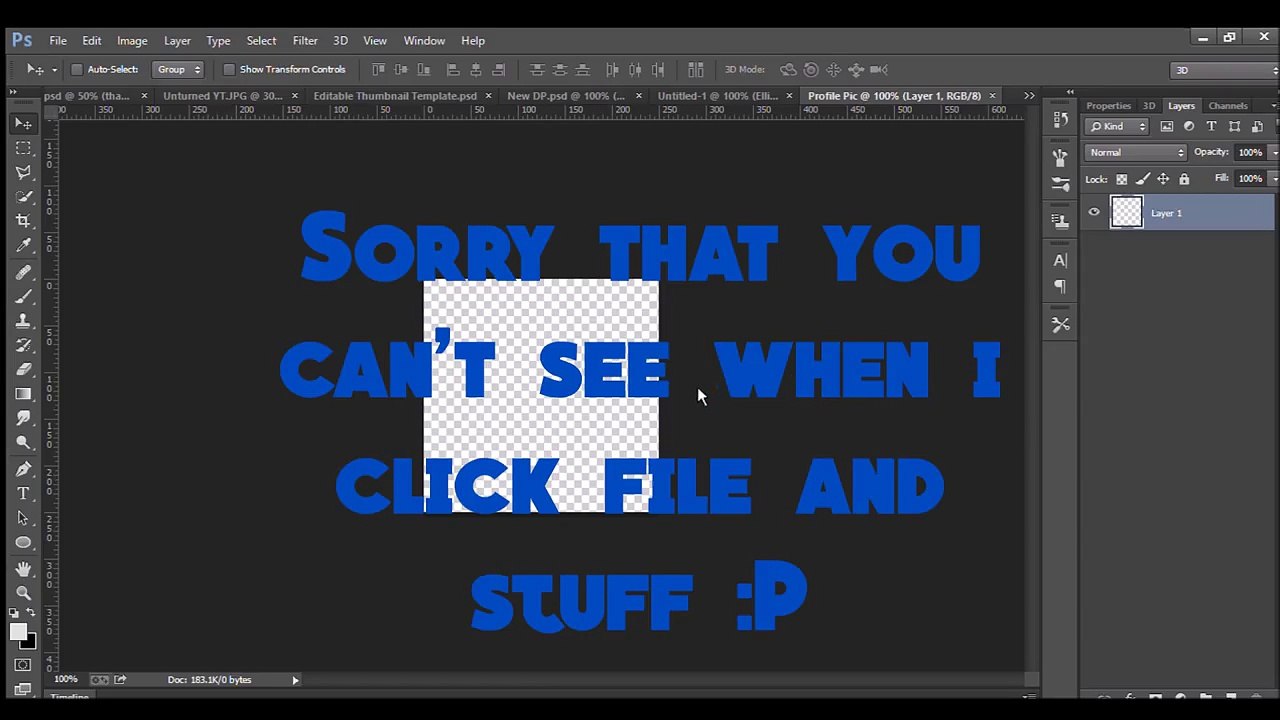Screen dimensions: 1280x720
Task: Toggle Lock all padlock icon
Action: (1184, 179)
